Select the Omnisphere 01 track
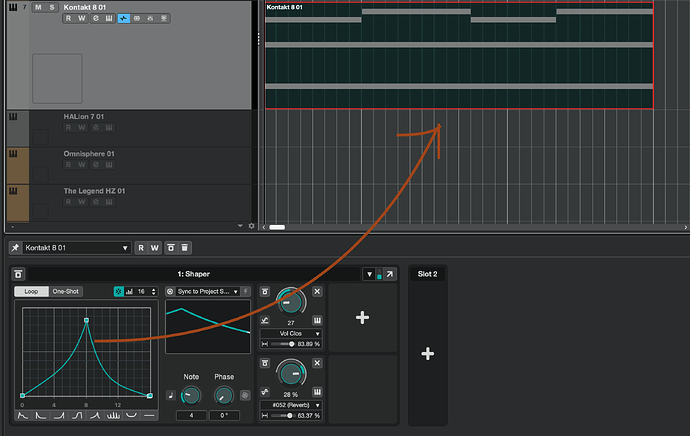Viewport: 690px width, 436px height. tap(89, 154)
